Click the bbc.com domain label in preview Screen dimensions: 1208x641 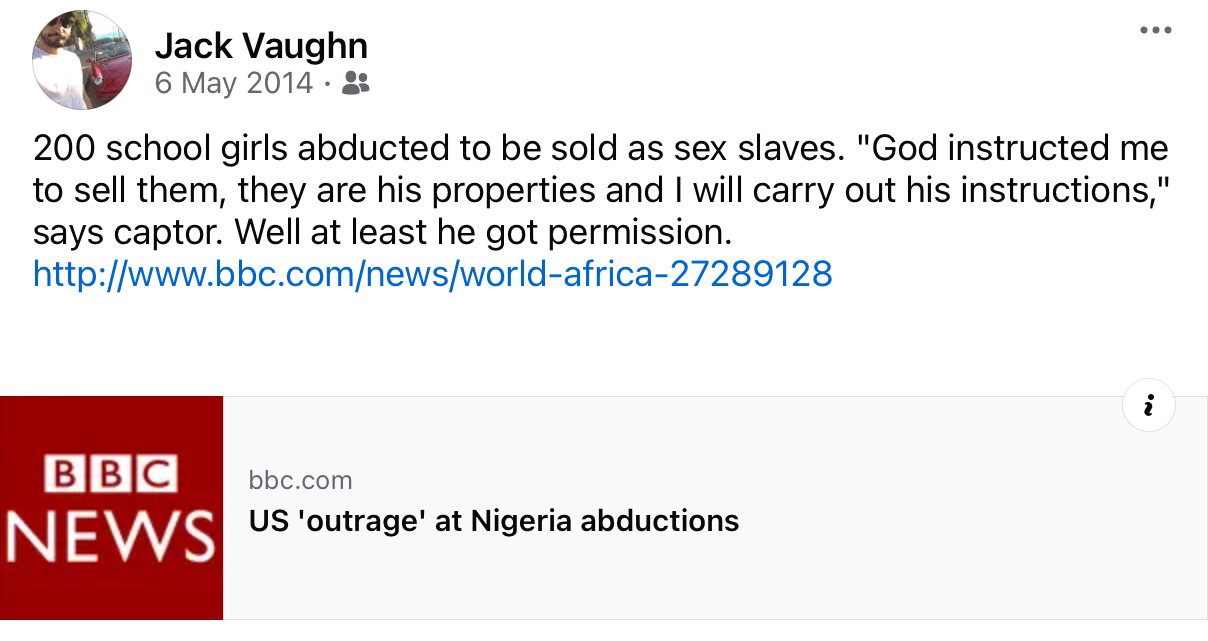pos(300,481)
